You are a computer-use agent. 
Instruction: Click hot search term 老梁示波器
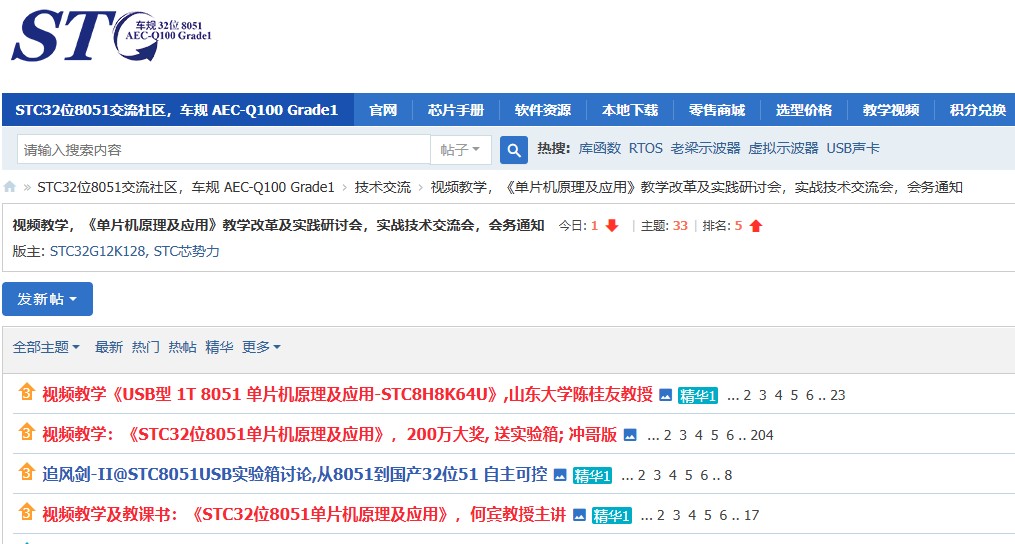coord(706,148)
